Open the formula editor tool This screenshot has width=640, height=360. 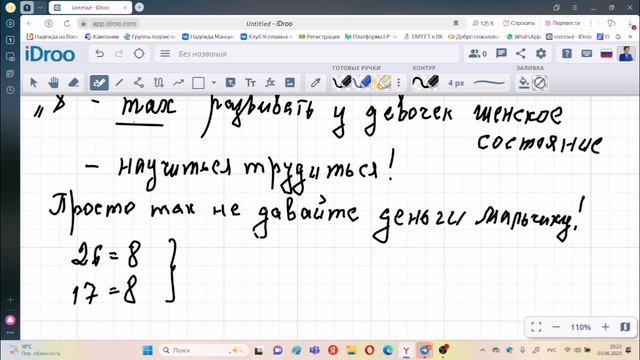coord(270,83)
